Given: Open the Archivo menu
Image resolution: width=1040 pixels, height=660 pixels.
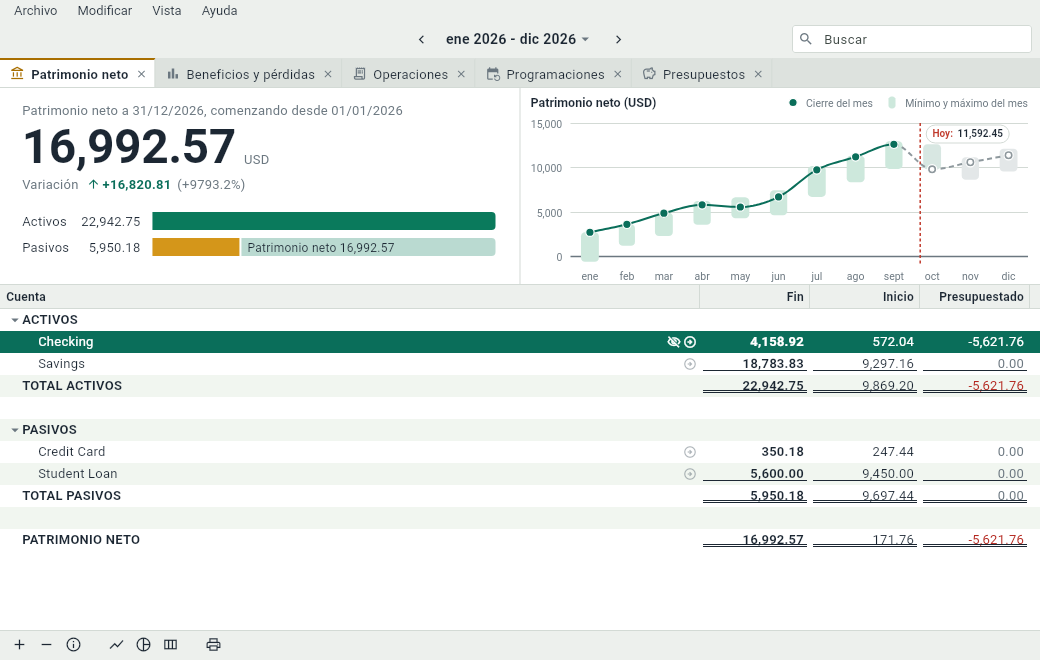Looking at the screenshot, I should (x=36, y=11).
